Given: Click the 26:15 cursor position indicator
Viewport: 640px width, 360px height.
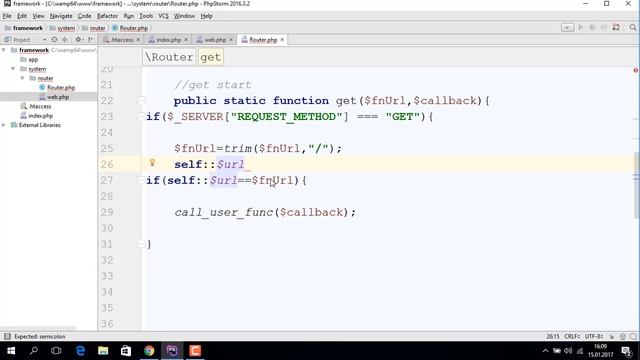Looking at the screenshot, I should click(553, 336).
